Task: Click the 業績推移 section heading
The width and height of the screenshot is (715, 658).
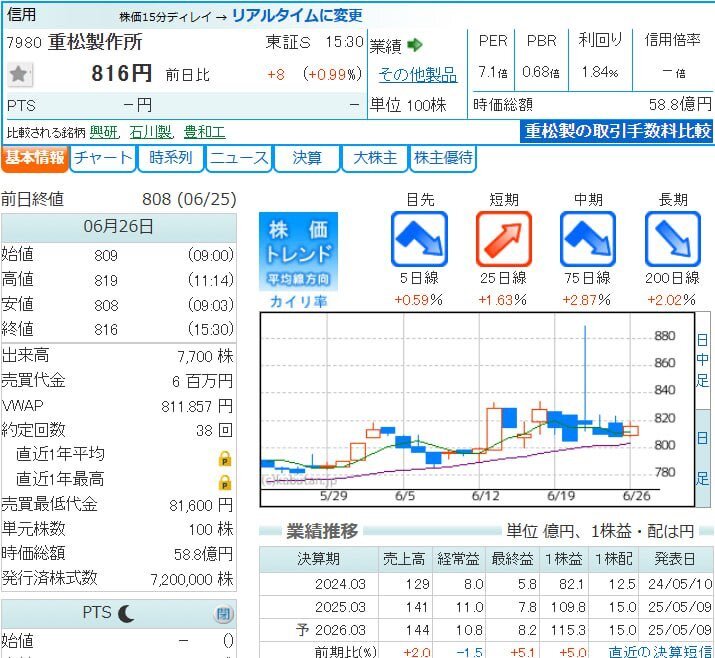Action: 322,531
